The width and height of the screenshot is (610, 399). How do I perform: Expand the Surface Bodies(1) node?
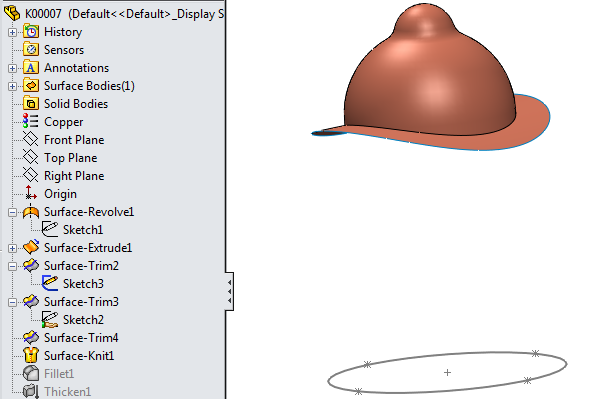coord(12,86)
